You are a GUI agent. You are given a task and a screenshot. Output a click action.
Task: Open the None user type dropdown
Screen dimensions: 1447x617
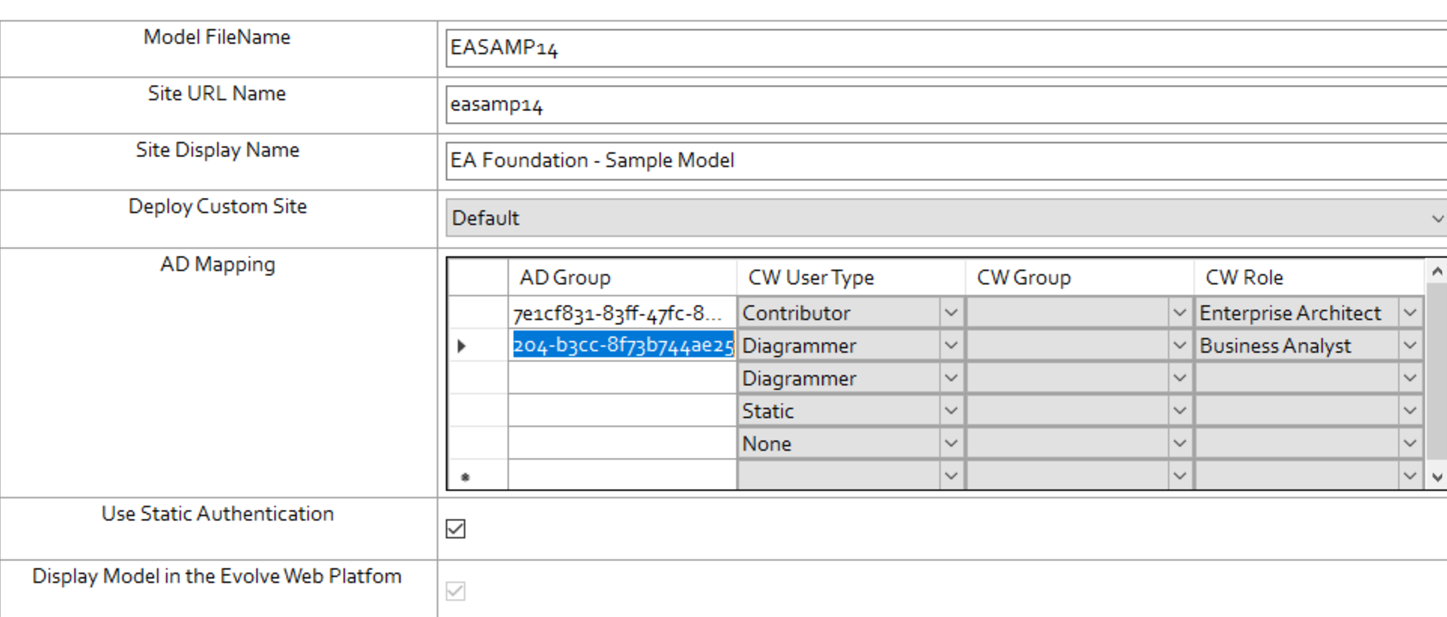951,444
